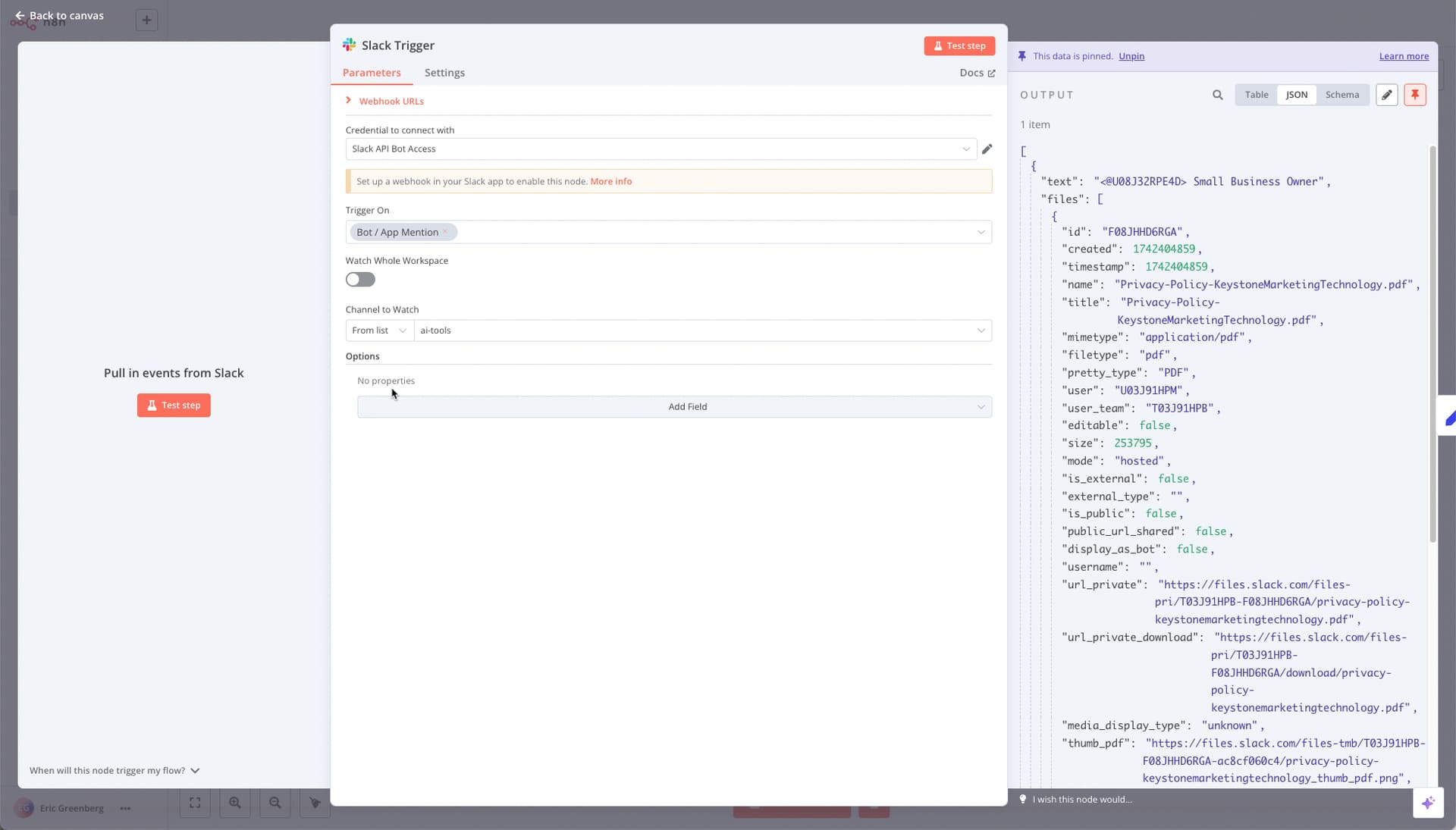The image size is (1456, 830).
Task: Open the Credential to connect with dropdown
Action: pyautogui.click(x=661, y=149)
